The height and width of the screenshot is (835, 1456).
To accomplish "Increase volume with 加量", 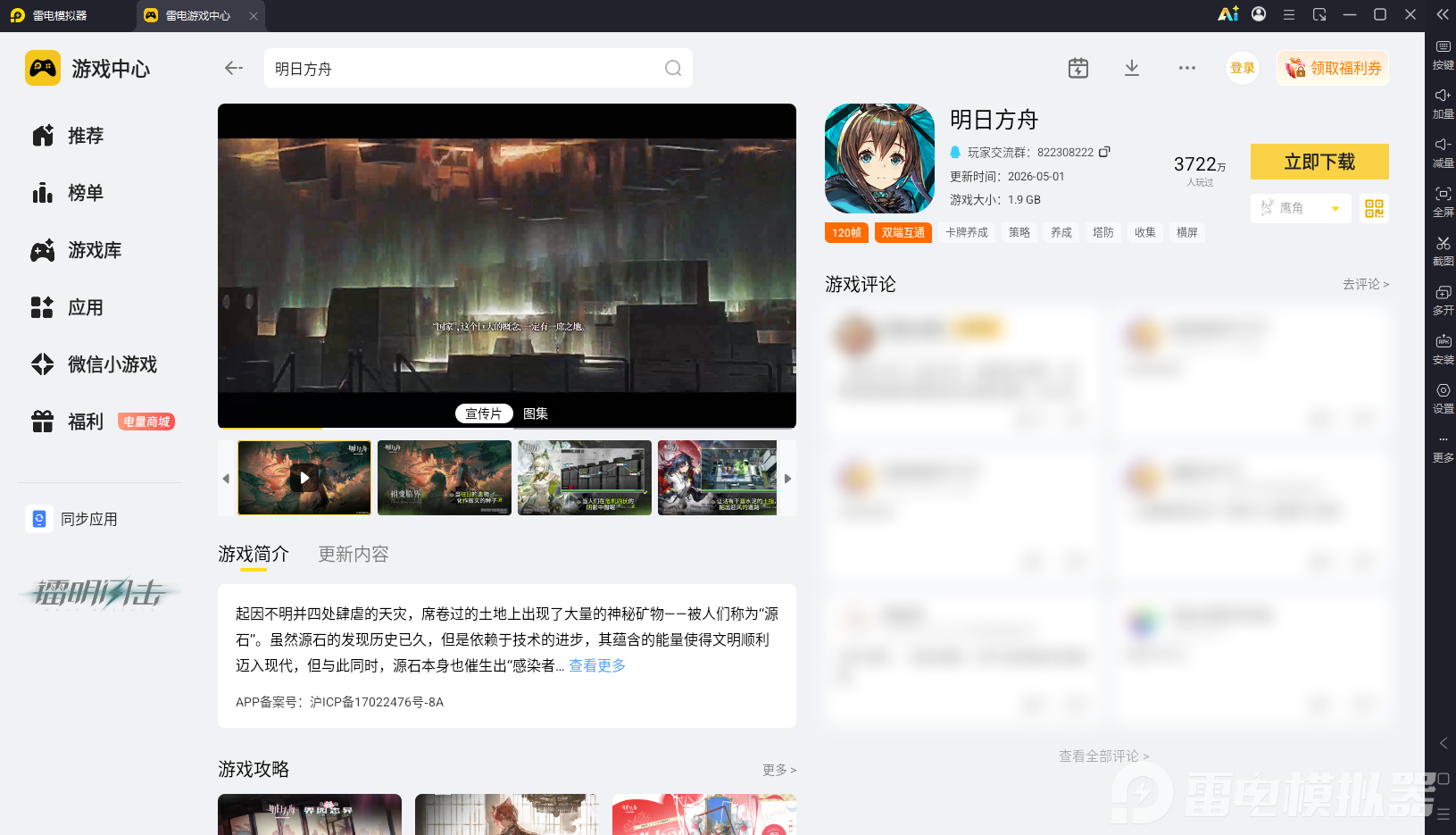I will coord(1443,104).
